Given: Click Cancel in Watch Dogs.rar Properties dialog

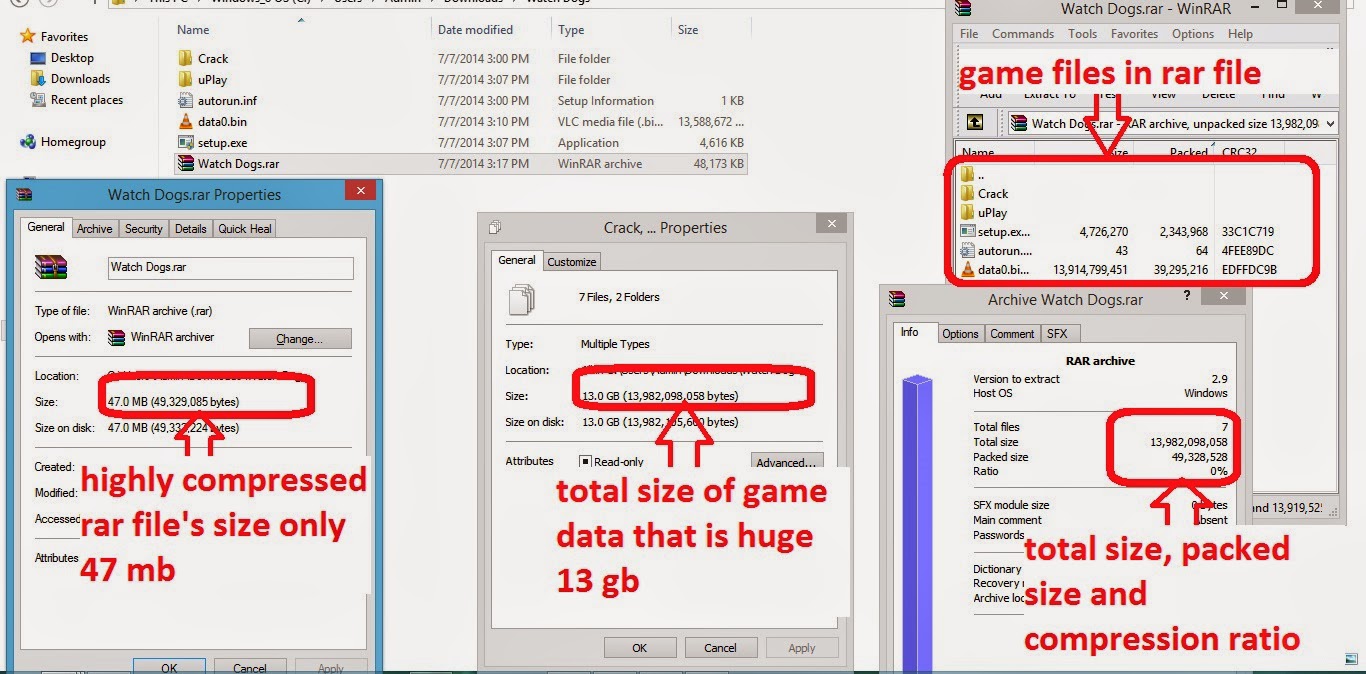Looking at the screenshot, I should (250, 667).
